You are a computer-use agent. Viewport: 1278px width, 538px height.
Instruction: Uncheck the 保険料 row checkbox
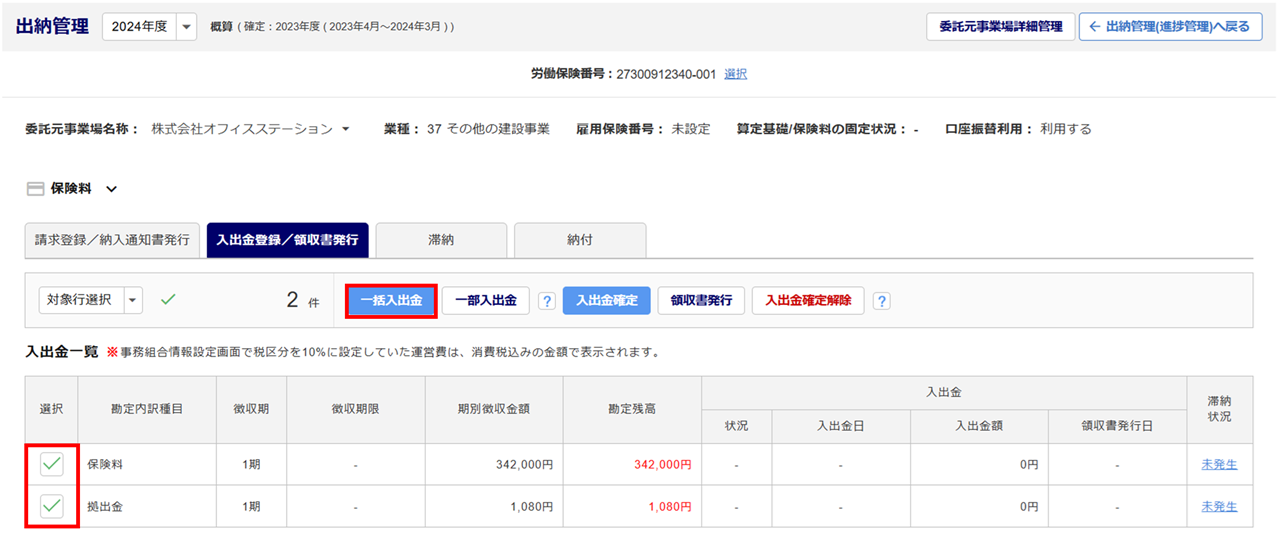(52, 464)
